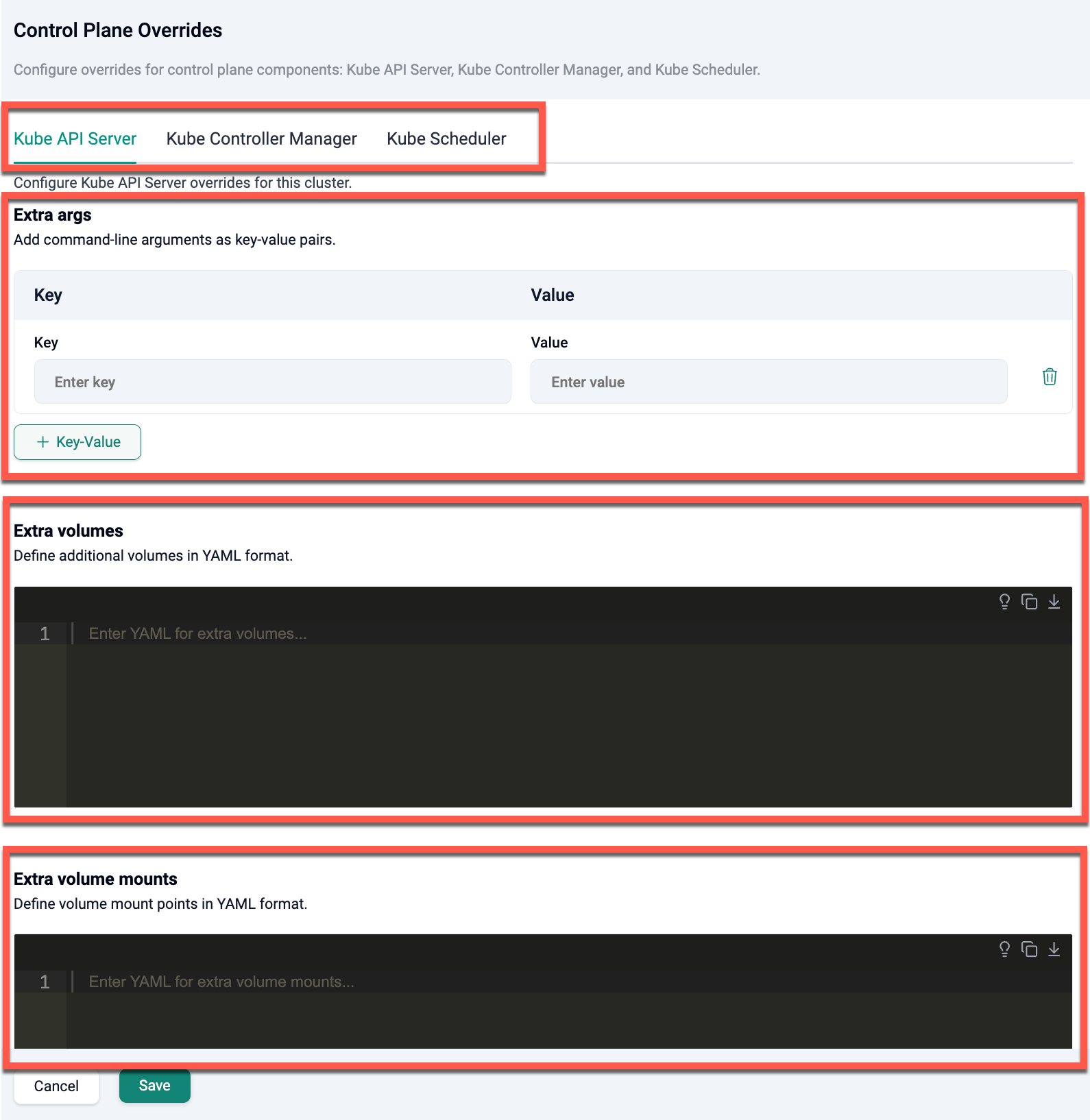Click into the Extra volumes YAML editor
The width and height of the screenshot is (1090, 1120).
[x=569, y=713]
